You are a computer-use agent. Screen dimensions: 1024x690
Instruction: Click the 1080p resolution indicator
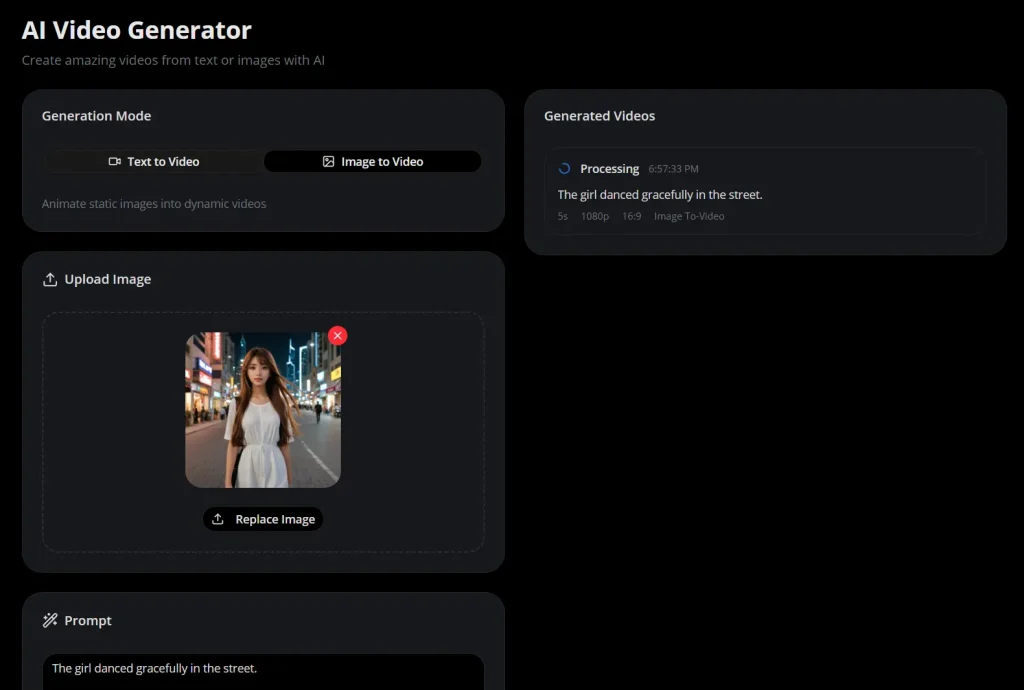594,216
